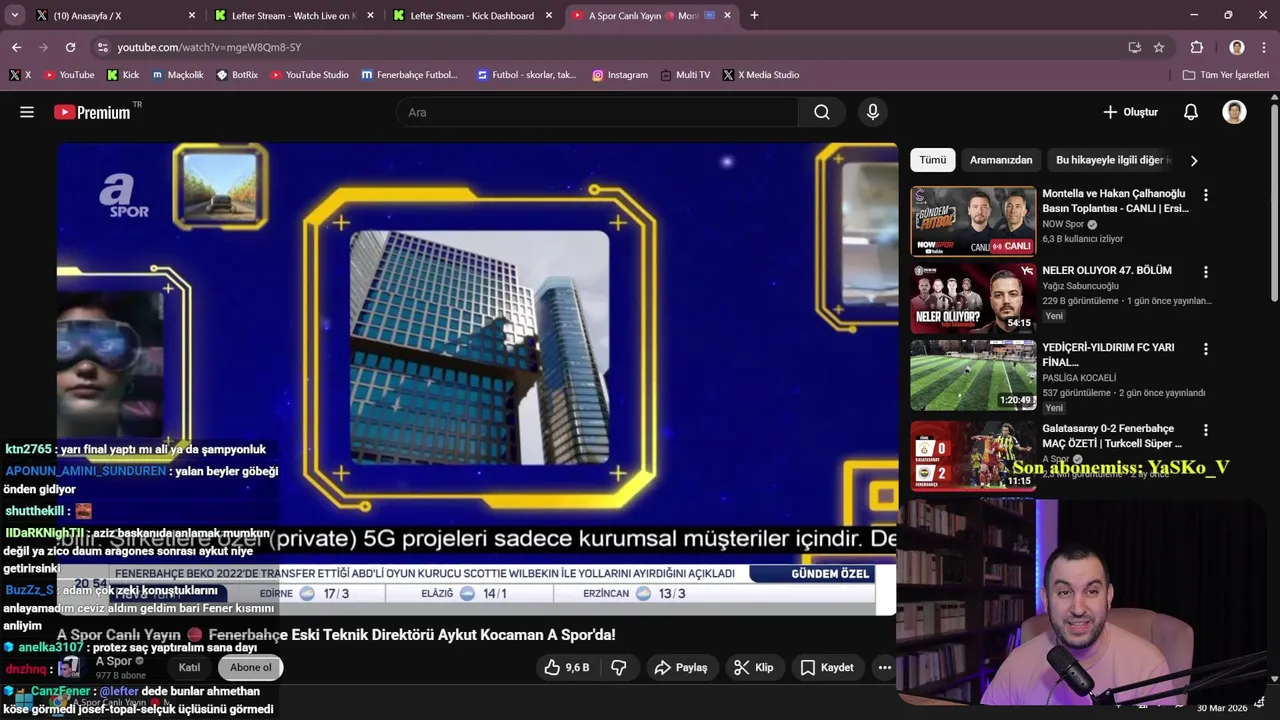Open the YouTube hamburger guide menu
Viewport: 1280px width, 720px height.
click(x=27, y=112)
